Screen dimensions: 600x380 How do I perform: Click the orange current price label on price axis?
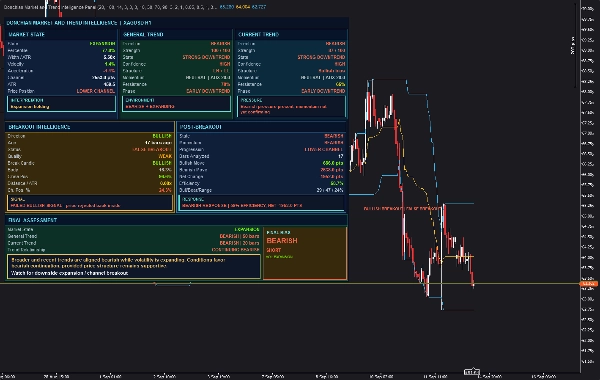pos(589,284)
